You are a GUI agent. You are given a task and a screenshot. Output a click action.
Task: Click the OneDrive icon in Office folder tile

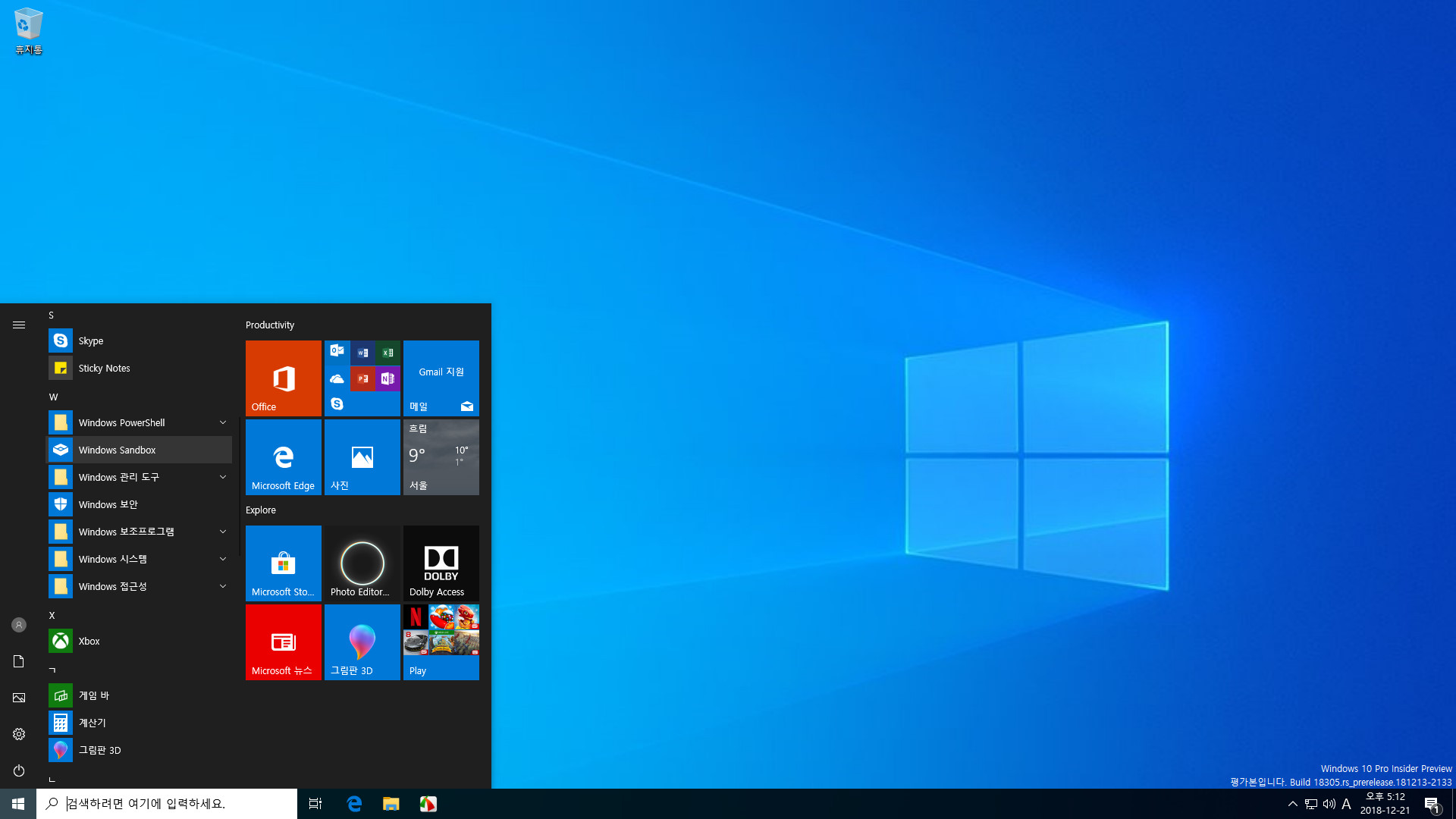point(337,378)
